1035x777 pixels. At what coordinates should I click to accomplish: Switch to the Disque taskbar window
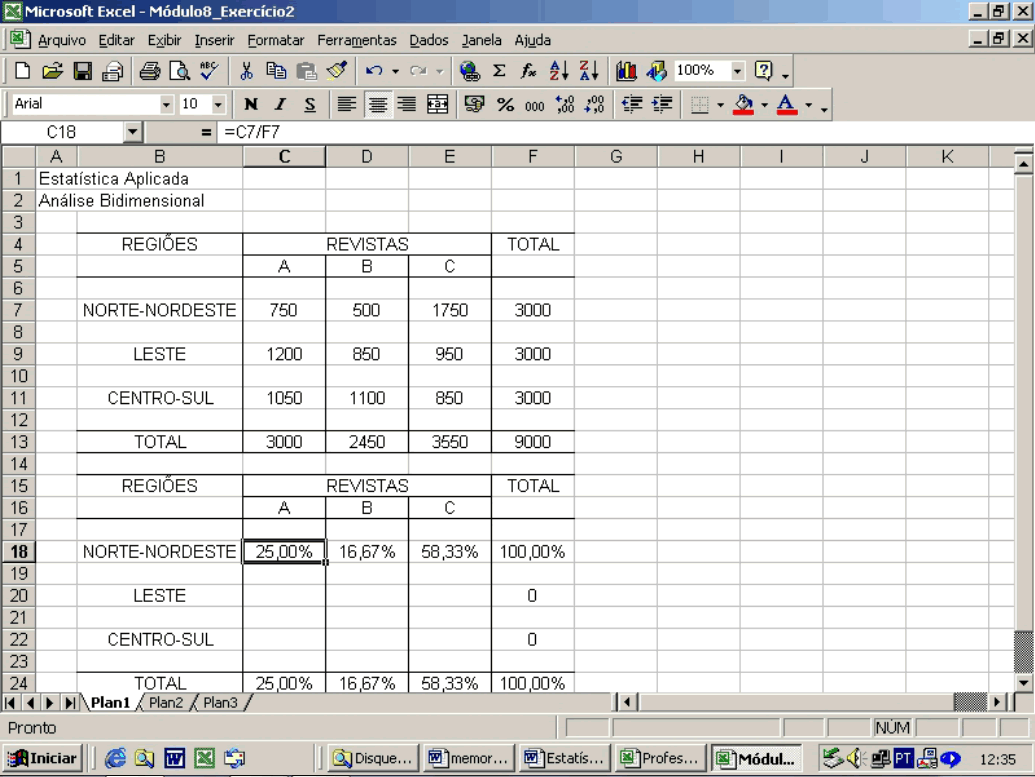point(373,759)
